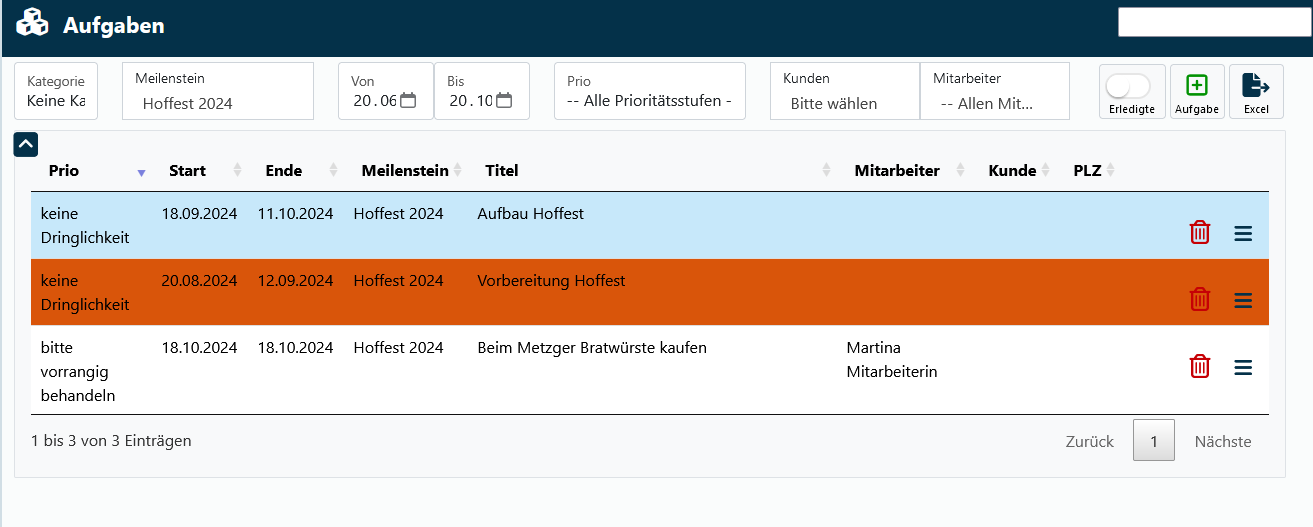The width and height of the screenshot is (1313, 527).
Task: Delete the Vorbereitung Hoffest task
Action: (1199, 299)
